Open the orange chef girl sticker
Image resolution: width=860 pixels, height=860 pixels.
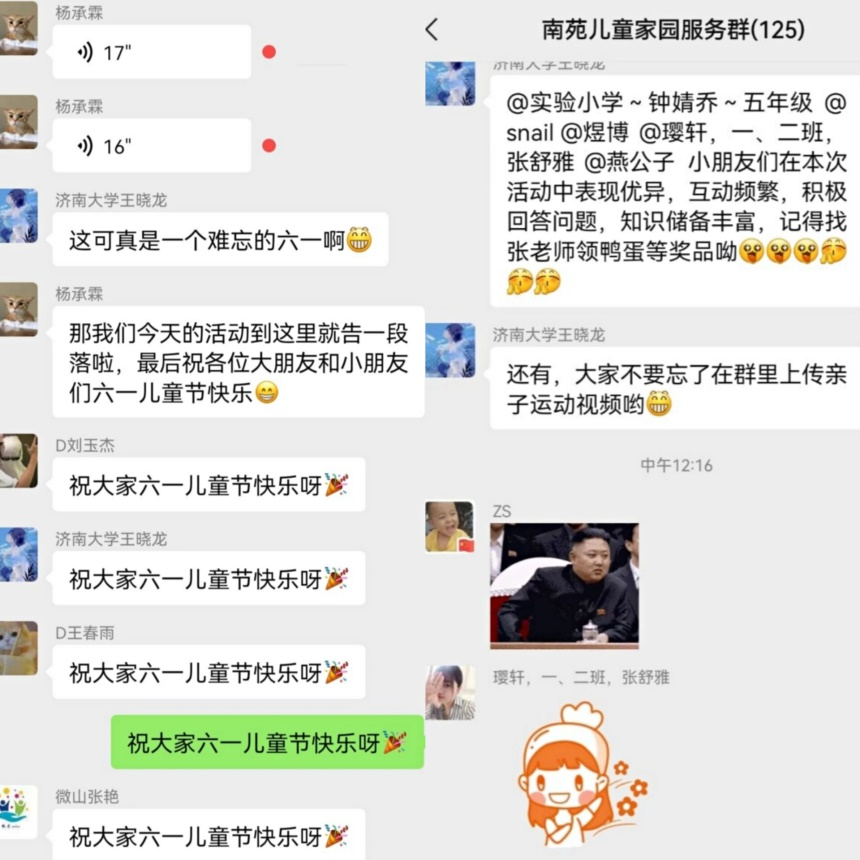click(583, 773)
